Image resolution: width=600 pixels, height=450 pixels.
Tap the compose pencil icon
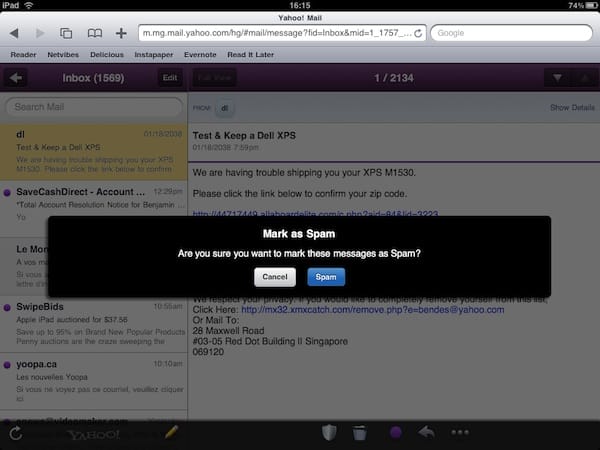coord(171,433)
